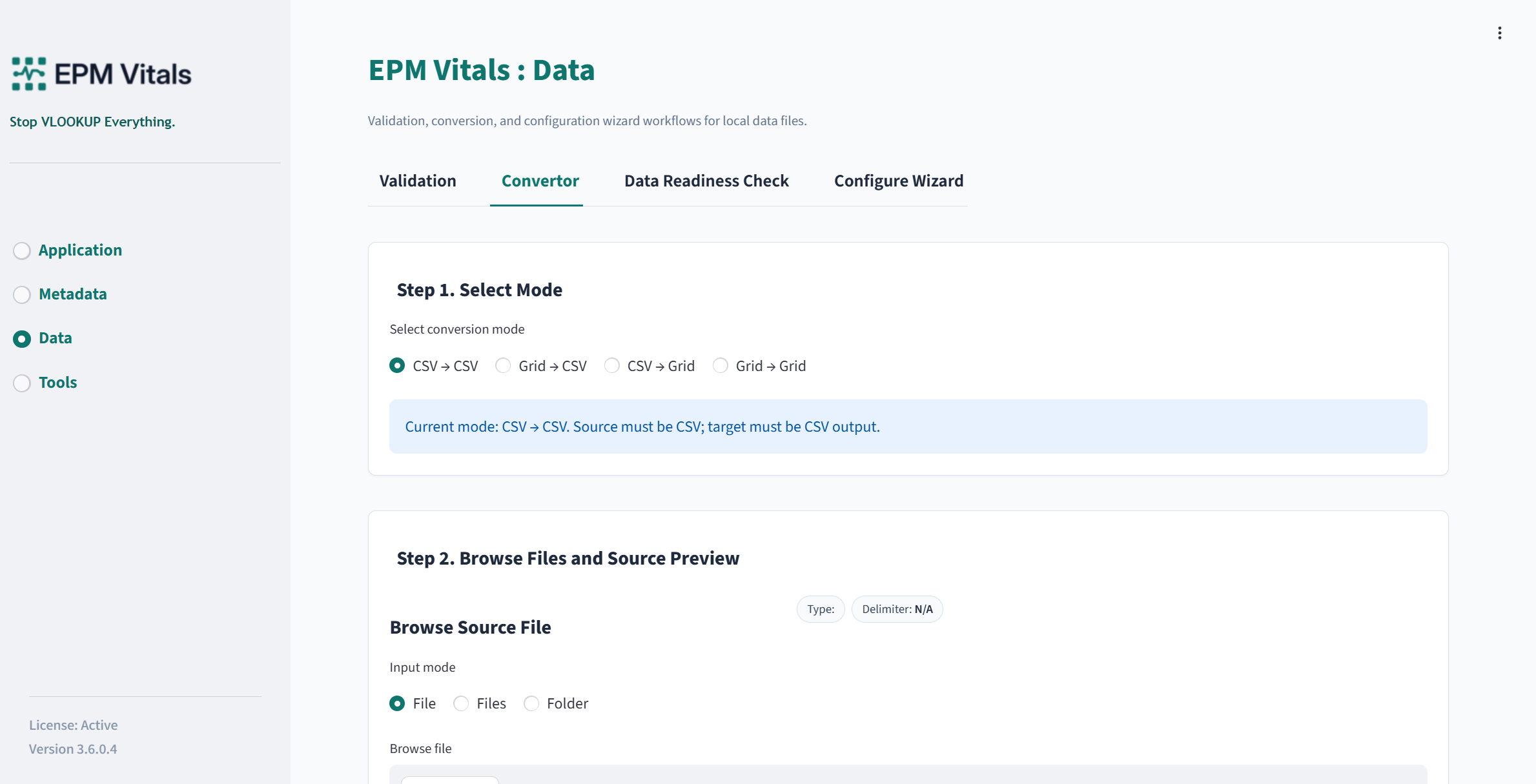Switch to the Validation tab
The width and height of the screenshot is (1536, 784).
coord(418,181)
